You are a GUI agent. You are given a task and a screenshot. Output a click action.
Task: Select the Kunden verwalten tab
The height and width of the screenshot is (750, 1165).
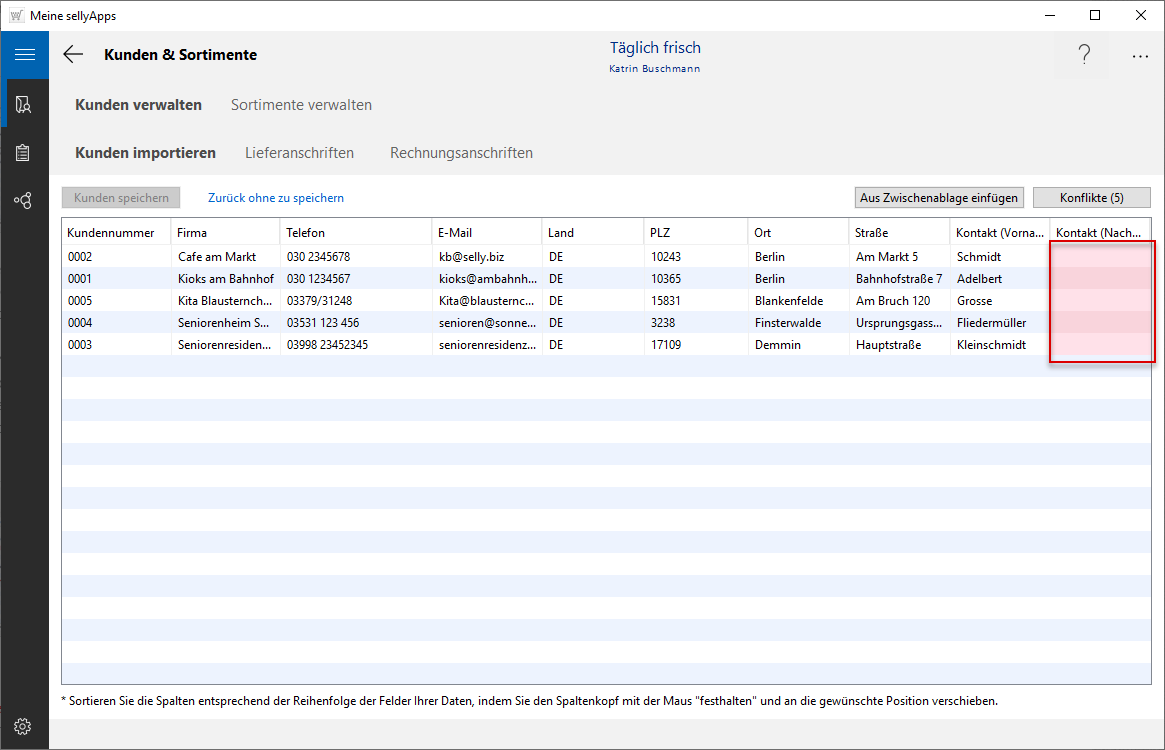click(x=138, y=105)
